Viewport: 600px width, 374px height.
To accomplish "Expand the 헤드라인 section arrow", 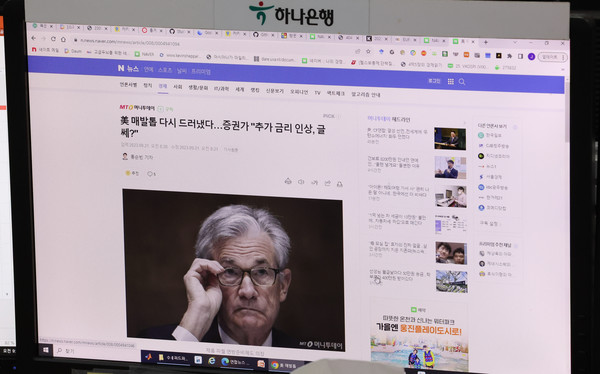I will [x=465, y=123].
